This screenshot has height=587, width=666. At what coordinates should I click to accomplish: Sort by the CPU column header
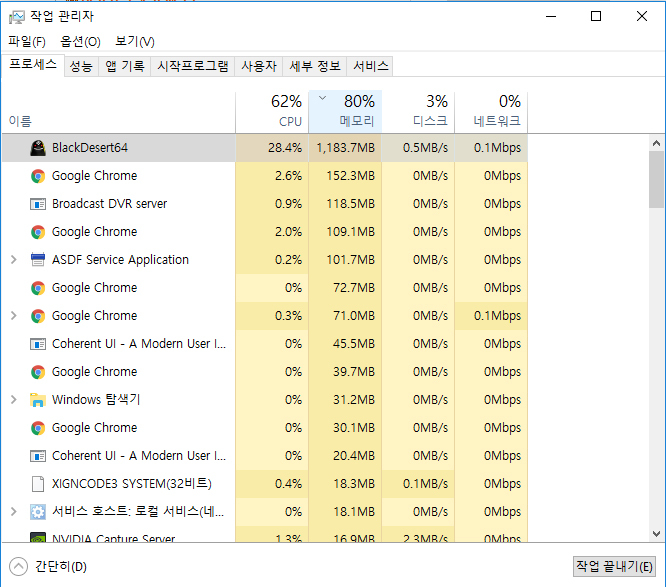click(272, 112)
